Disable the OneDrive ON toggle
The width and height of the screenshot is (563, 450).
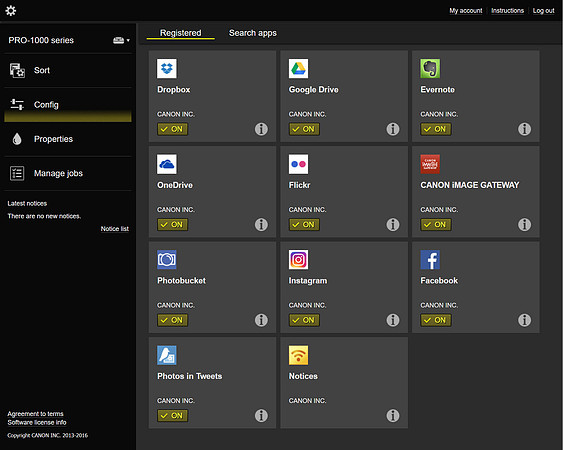pyautogui.click(x=172, y=224)
